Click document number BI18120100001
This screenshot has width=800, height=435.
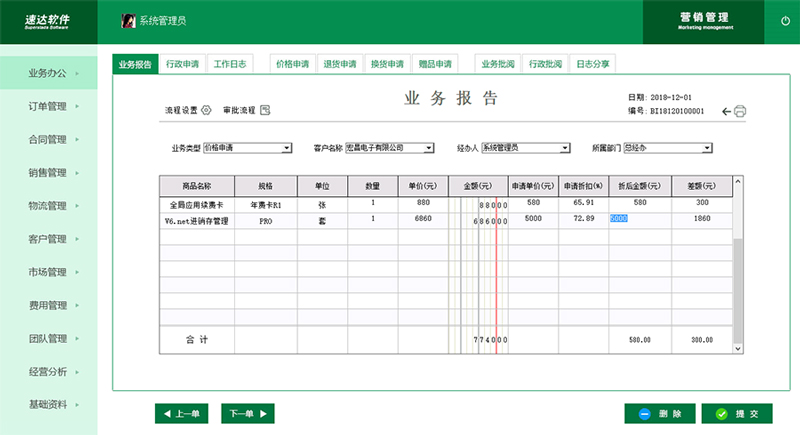(x=677, y=111)
